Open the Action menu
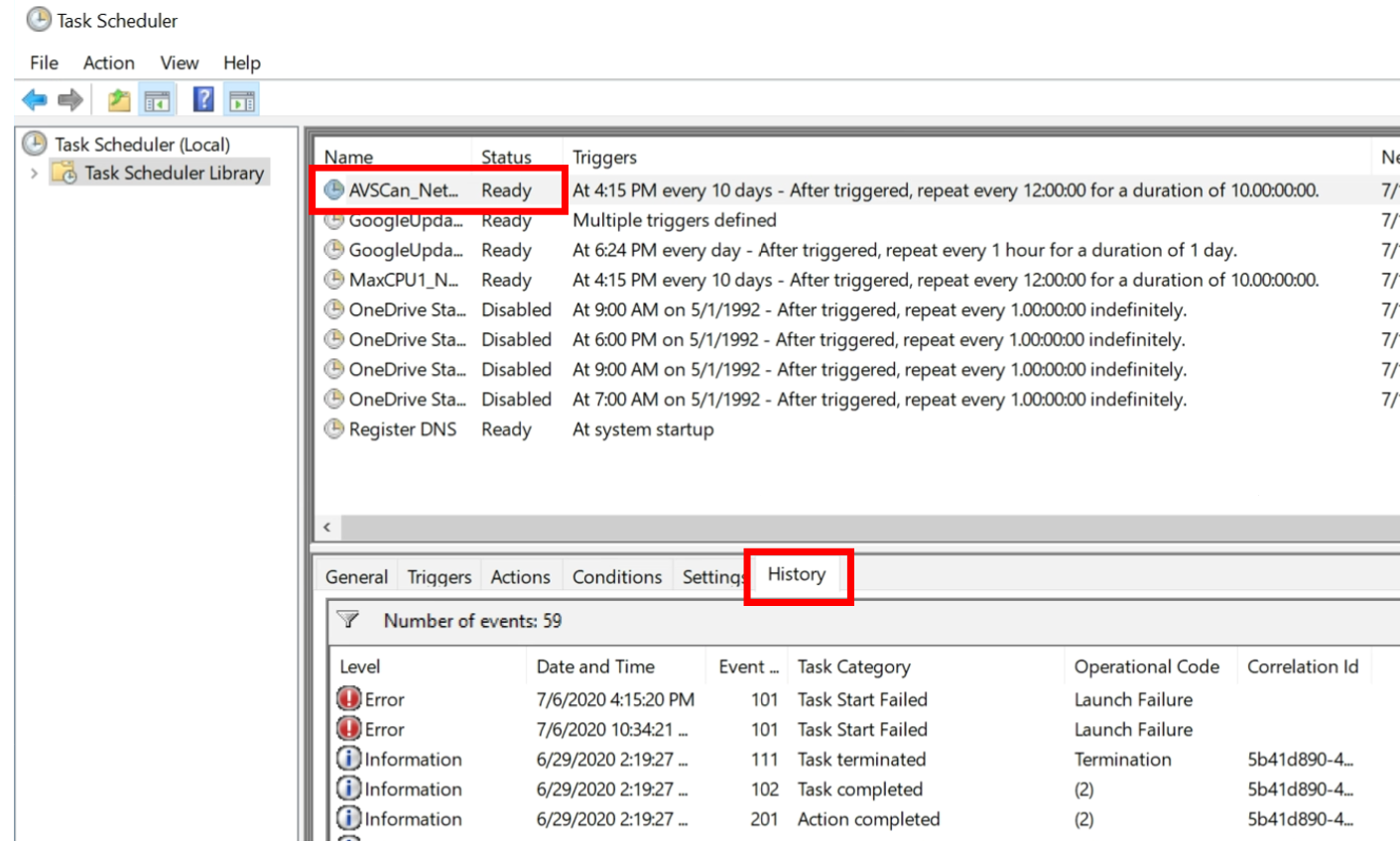1400x844 pixels. tap(108, 62)
